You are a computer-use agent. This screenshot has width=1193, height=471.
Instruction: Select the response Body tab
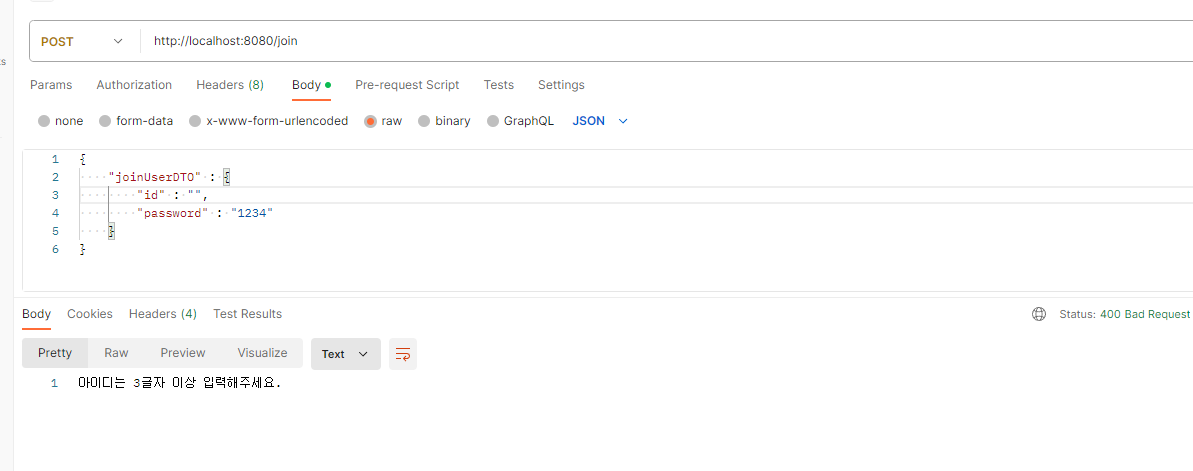(x=37, y=314)
